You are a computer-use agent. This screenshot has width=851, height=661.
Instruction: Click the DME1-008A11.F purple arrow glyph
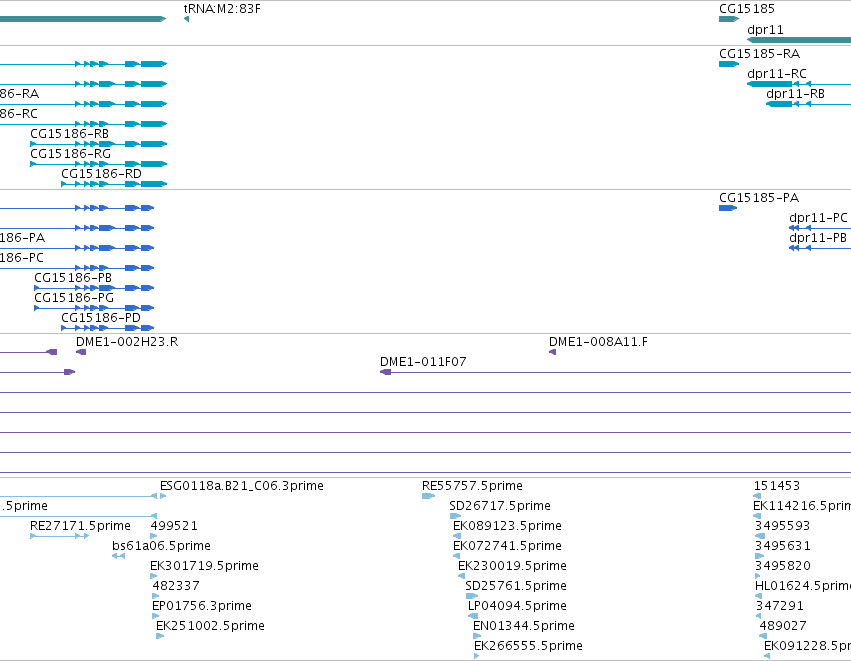point(552,352)
